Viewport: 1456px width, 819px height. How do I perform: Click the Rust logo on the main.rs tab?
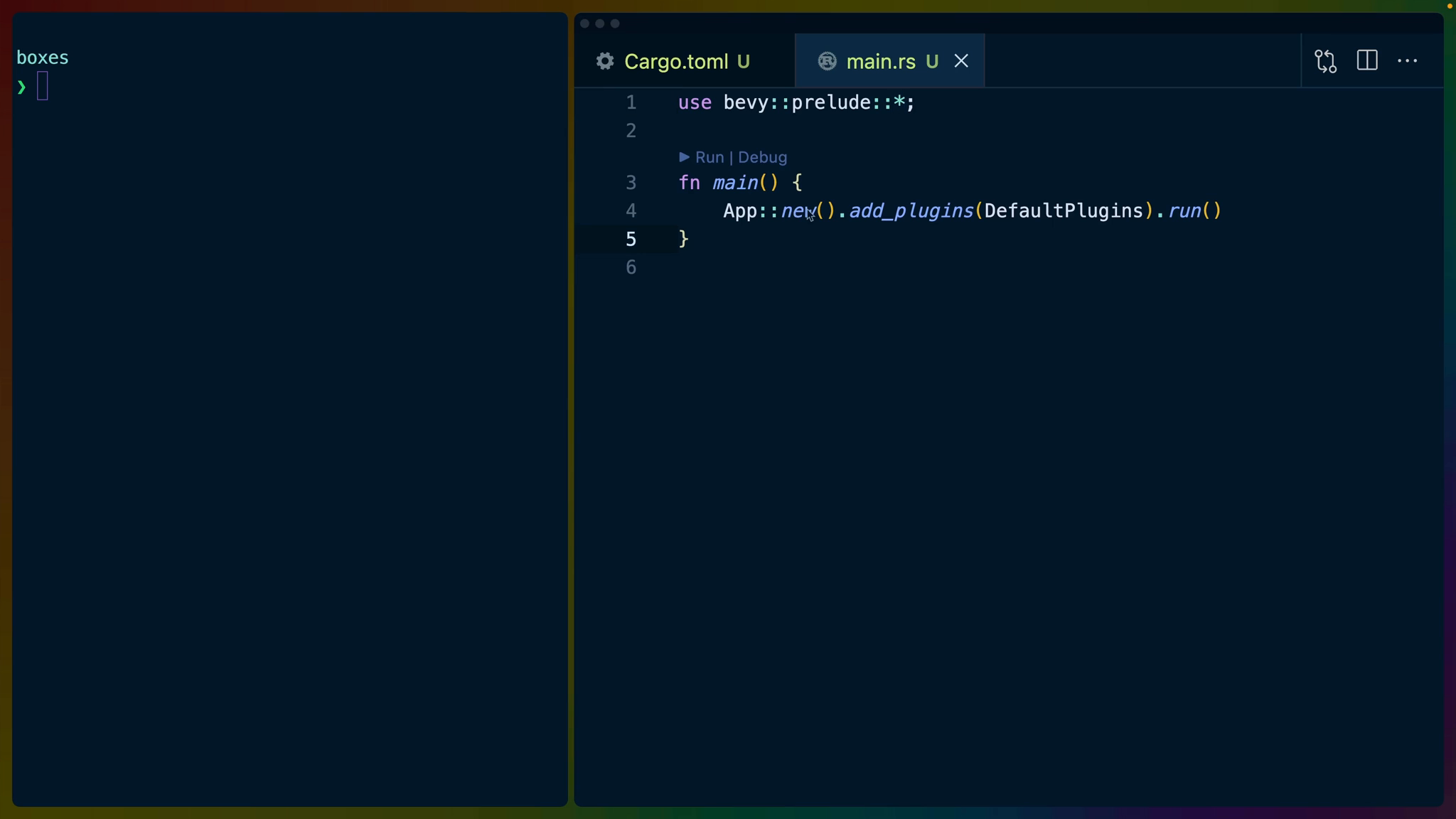[x=827, y=61]
